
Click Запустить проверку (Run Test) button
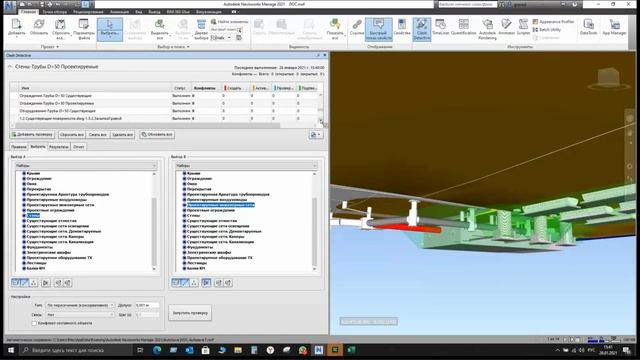coord(190,313)
